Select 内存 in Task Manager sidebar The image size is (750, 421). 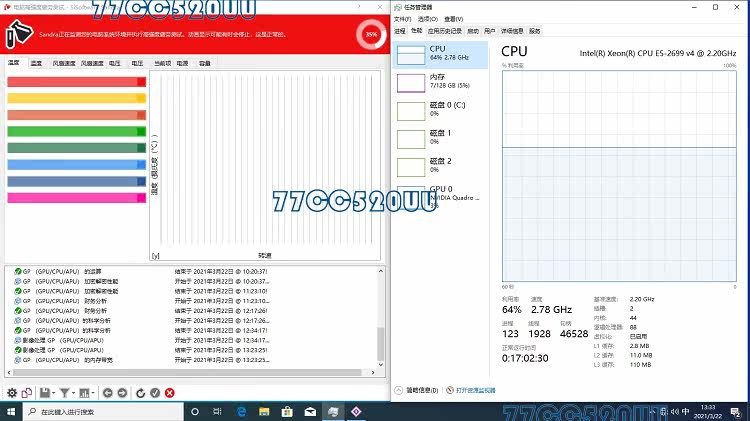(x=441, y=82)
